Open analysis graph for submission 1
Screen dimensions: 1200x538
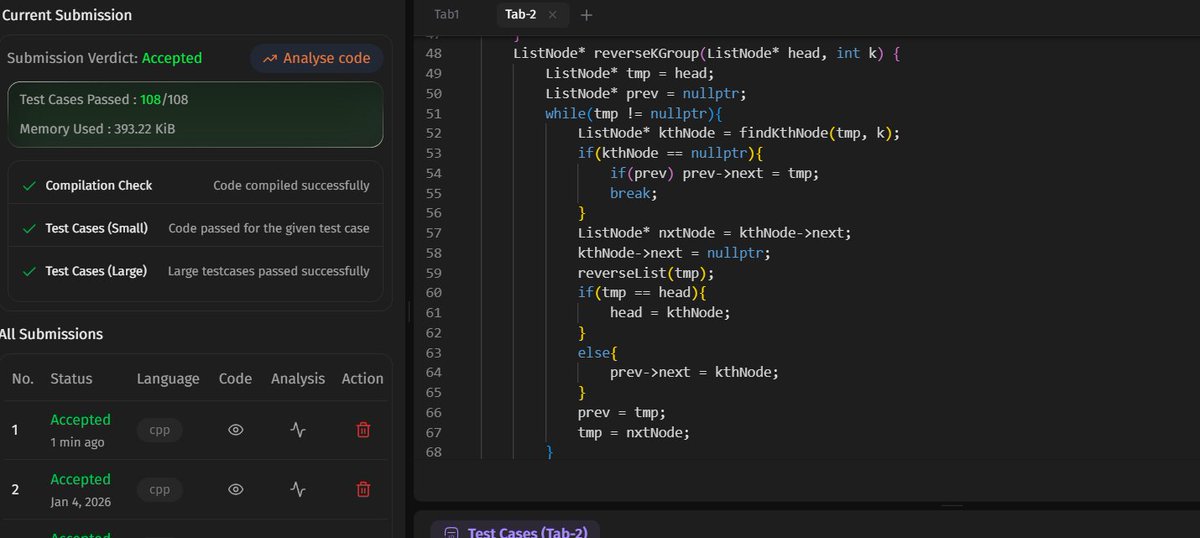pos(298,430)
